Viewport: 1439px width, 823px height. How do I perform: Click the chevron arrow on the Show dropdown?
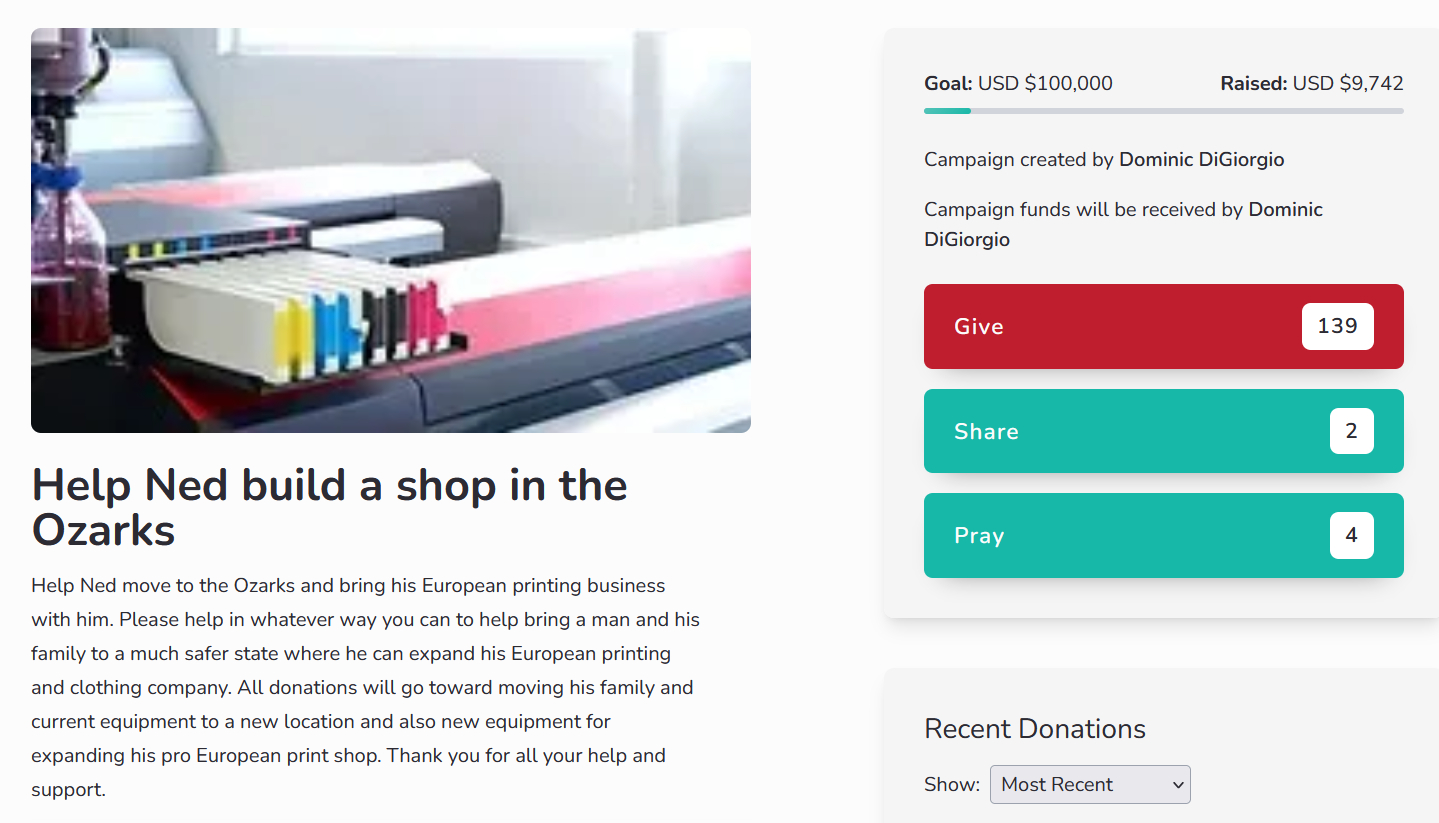pyautogui.click(x=1177, y=785)
